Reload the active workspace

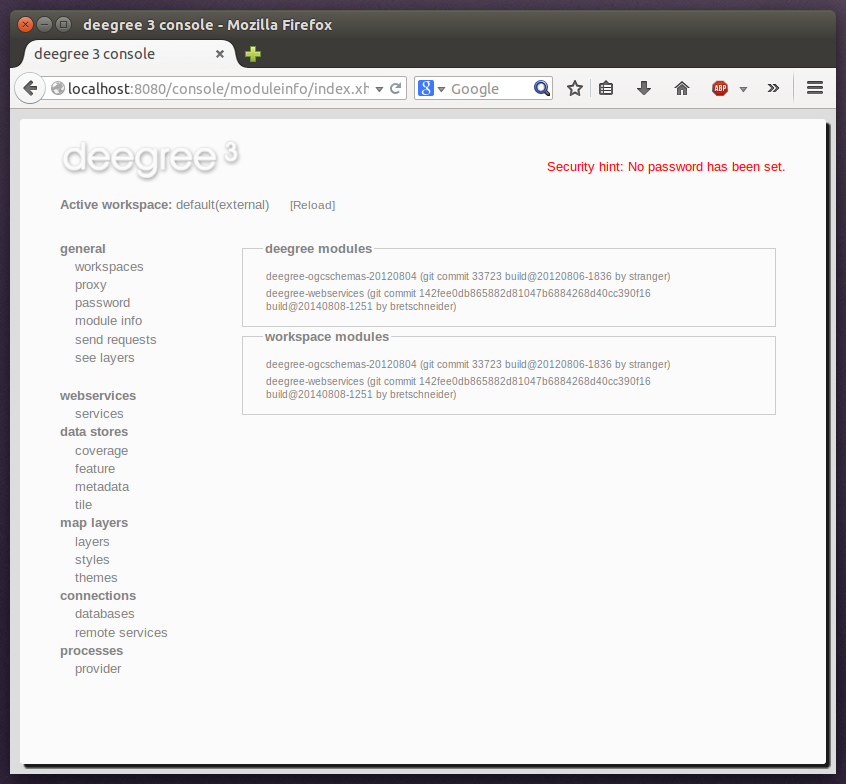pyautogui.click(x=312, y=205)
